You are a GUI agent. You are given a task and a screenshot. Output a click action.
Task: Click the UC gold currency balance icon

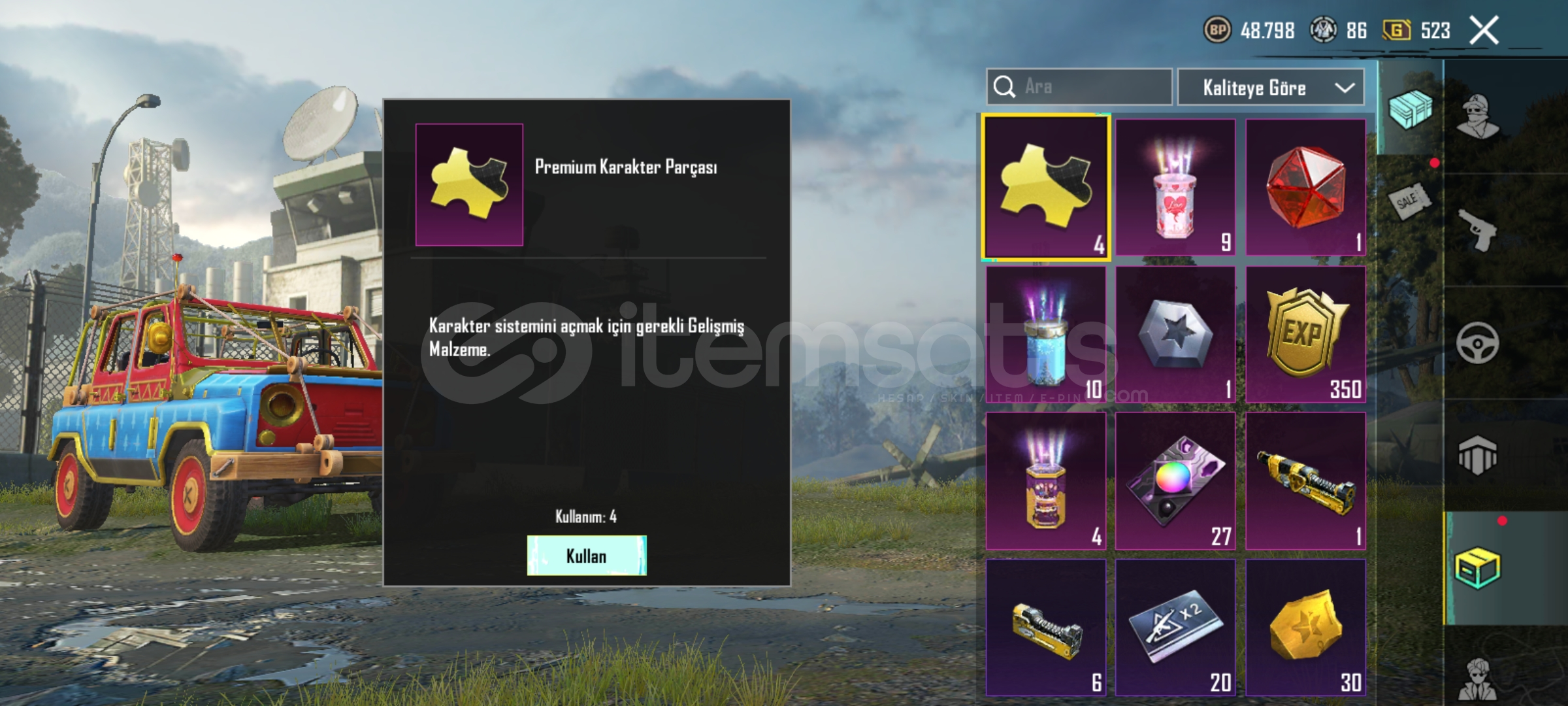1396,30
